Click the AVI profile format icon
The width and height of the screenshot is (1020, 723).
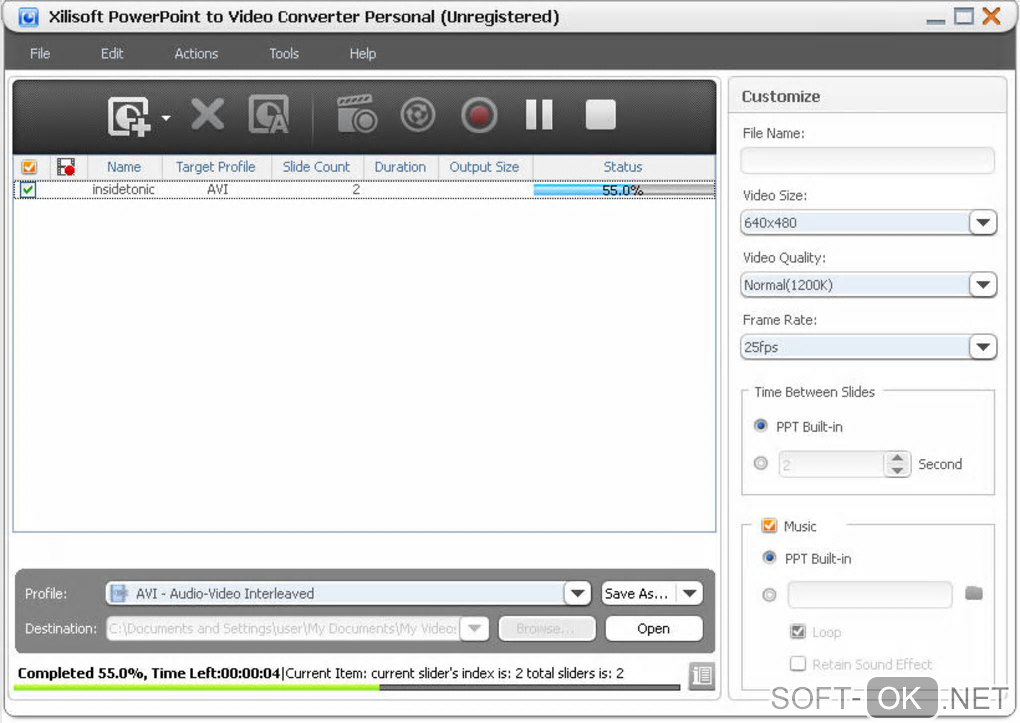pos(119,593)
